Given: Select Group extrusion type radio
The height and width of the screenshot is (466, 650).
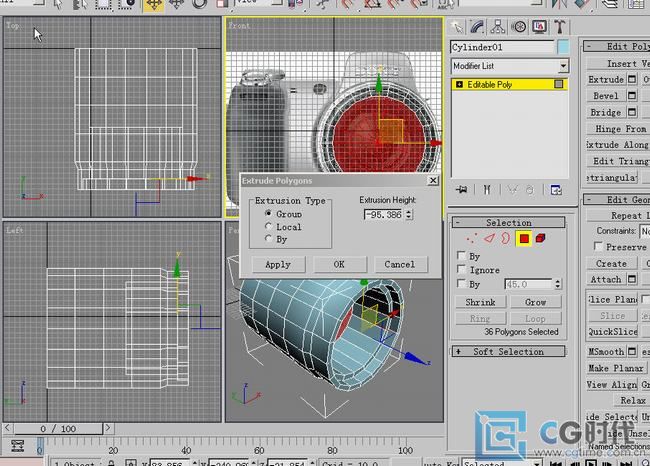Looking at the screenshot, I should point(268,214).
